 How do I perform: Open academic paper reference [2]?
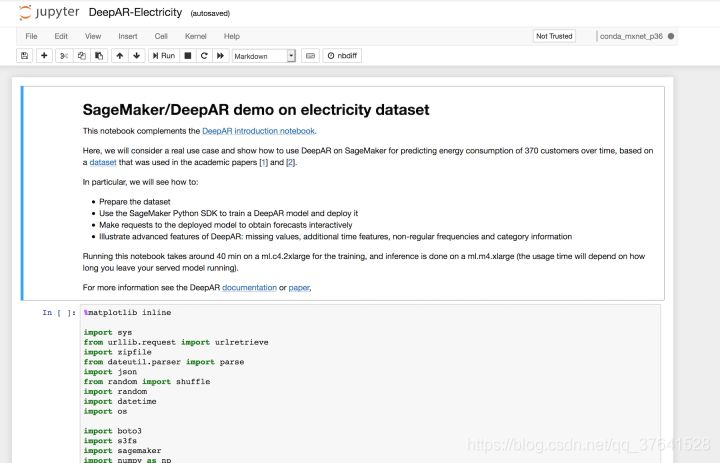[291, 162]
